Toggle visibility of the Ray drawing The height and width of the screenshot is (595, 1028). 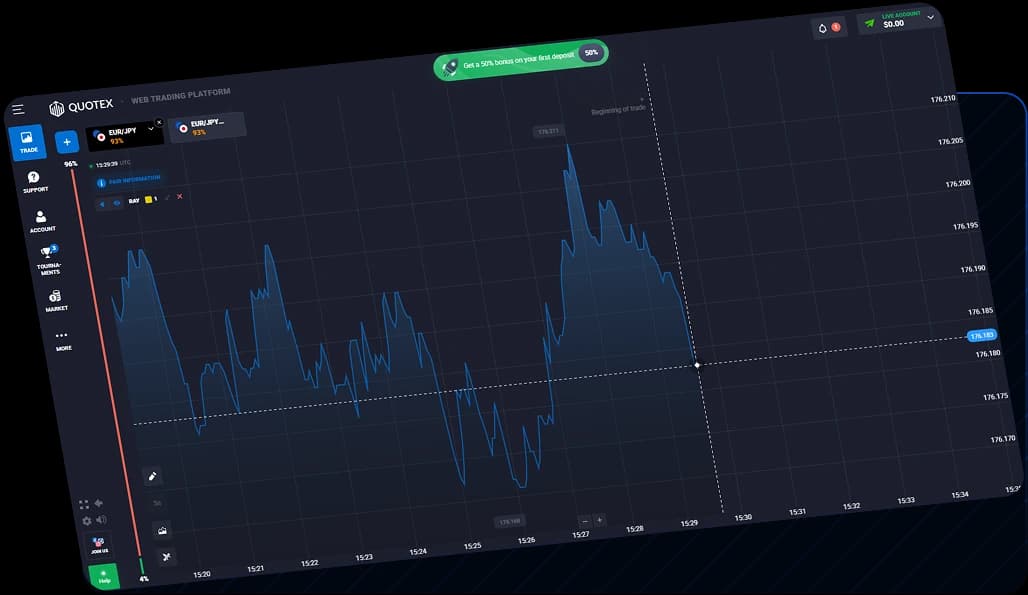[117, 203]
